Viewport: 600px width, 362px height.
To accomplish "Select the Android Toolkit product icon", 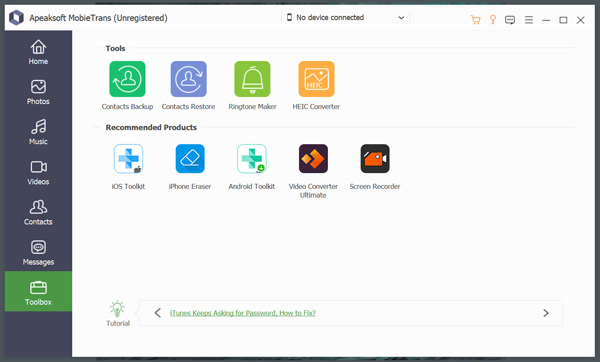I will 252,159.
